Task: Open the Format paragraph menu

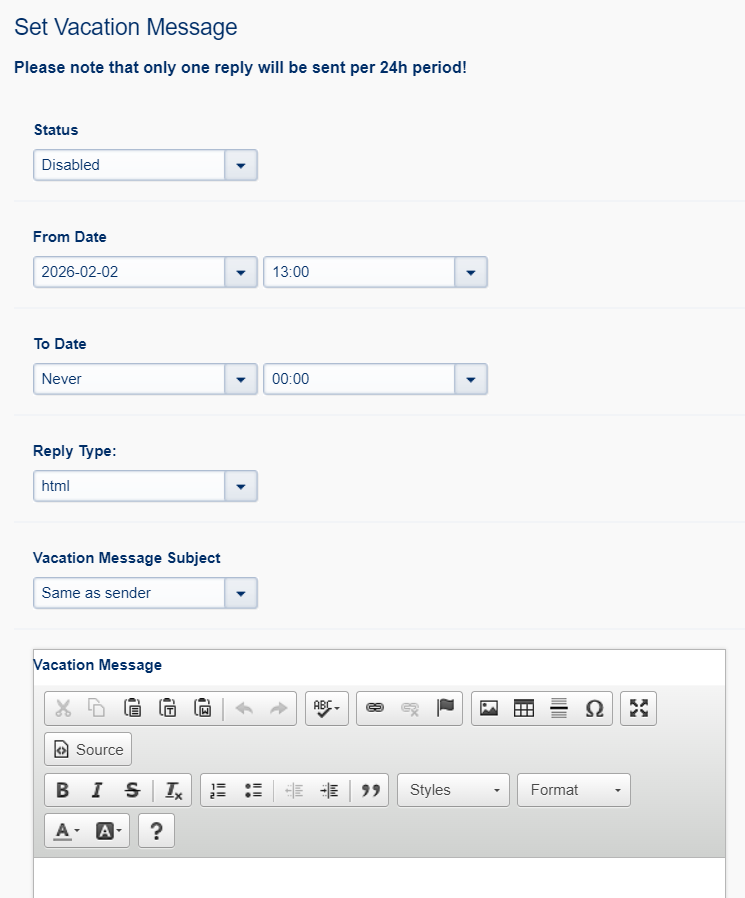Action: coord(574,790)
